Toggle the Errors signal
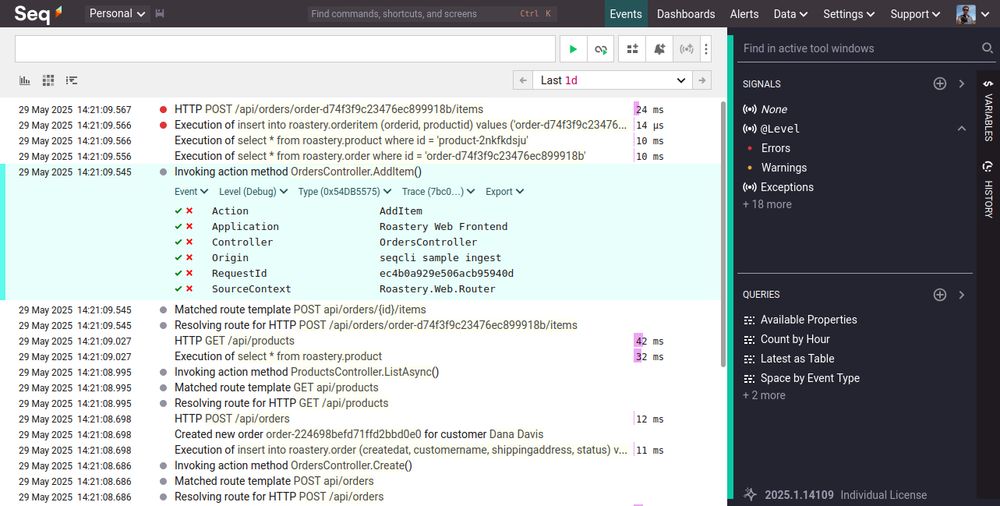The height and width of the screenshot is (506, 1000). 776,148
